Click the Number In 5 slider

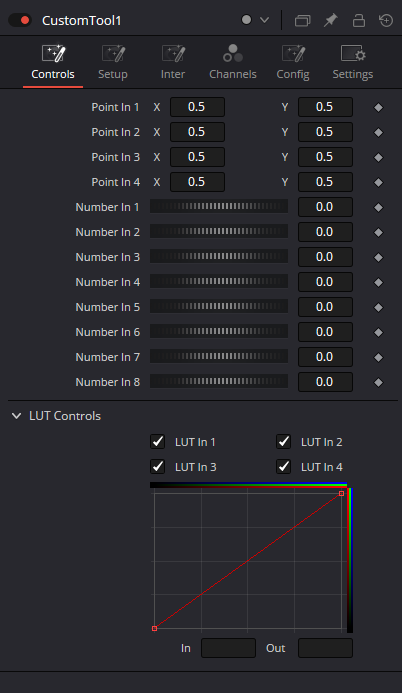(219, 306)
